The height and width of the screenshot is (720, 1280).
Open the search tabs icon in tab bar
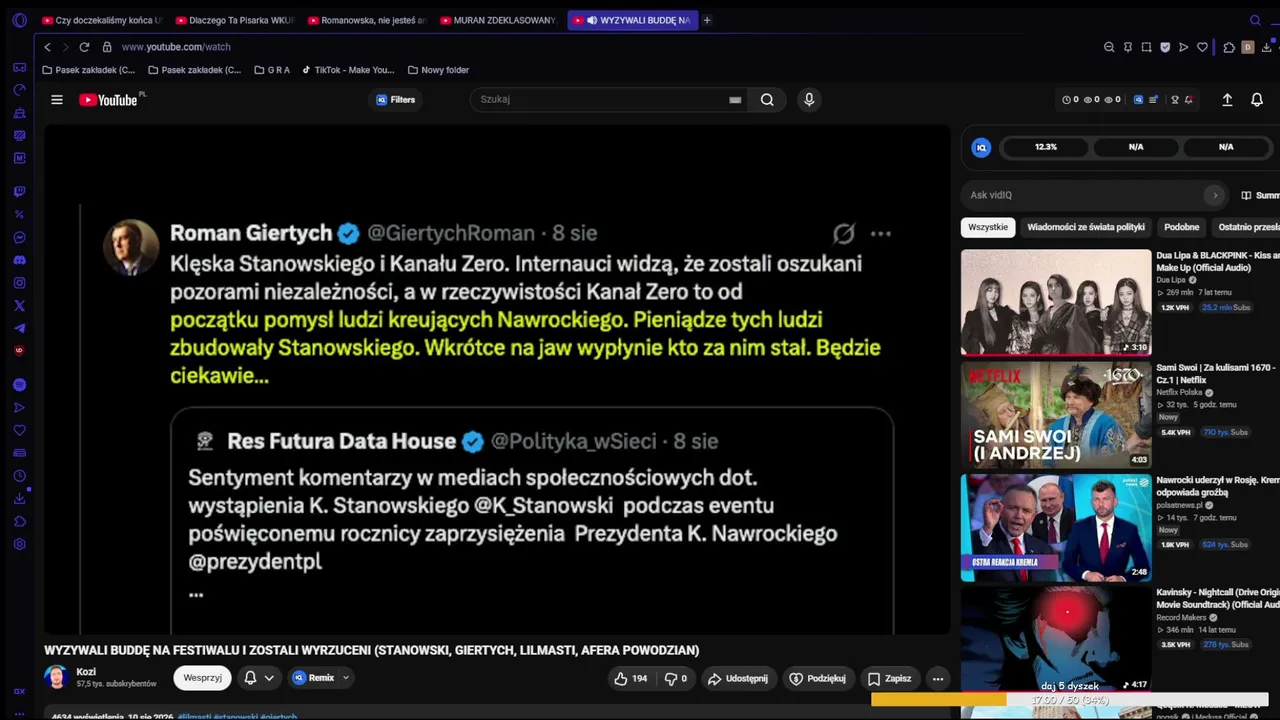pos(1255,20)
